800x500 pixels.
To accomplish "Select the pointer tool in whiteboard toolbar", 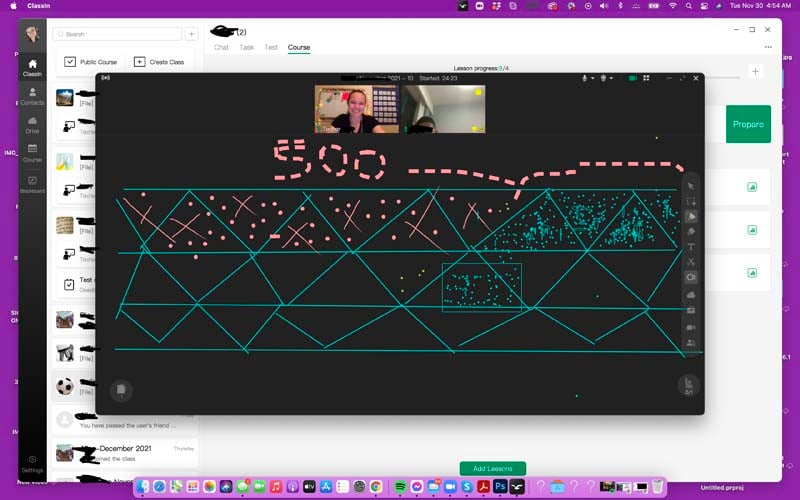I will [691, 186].
